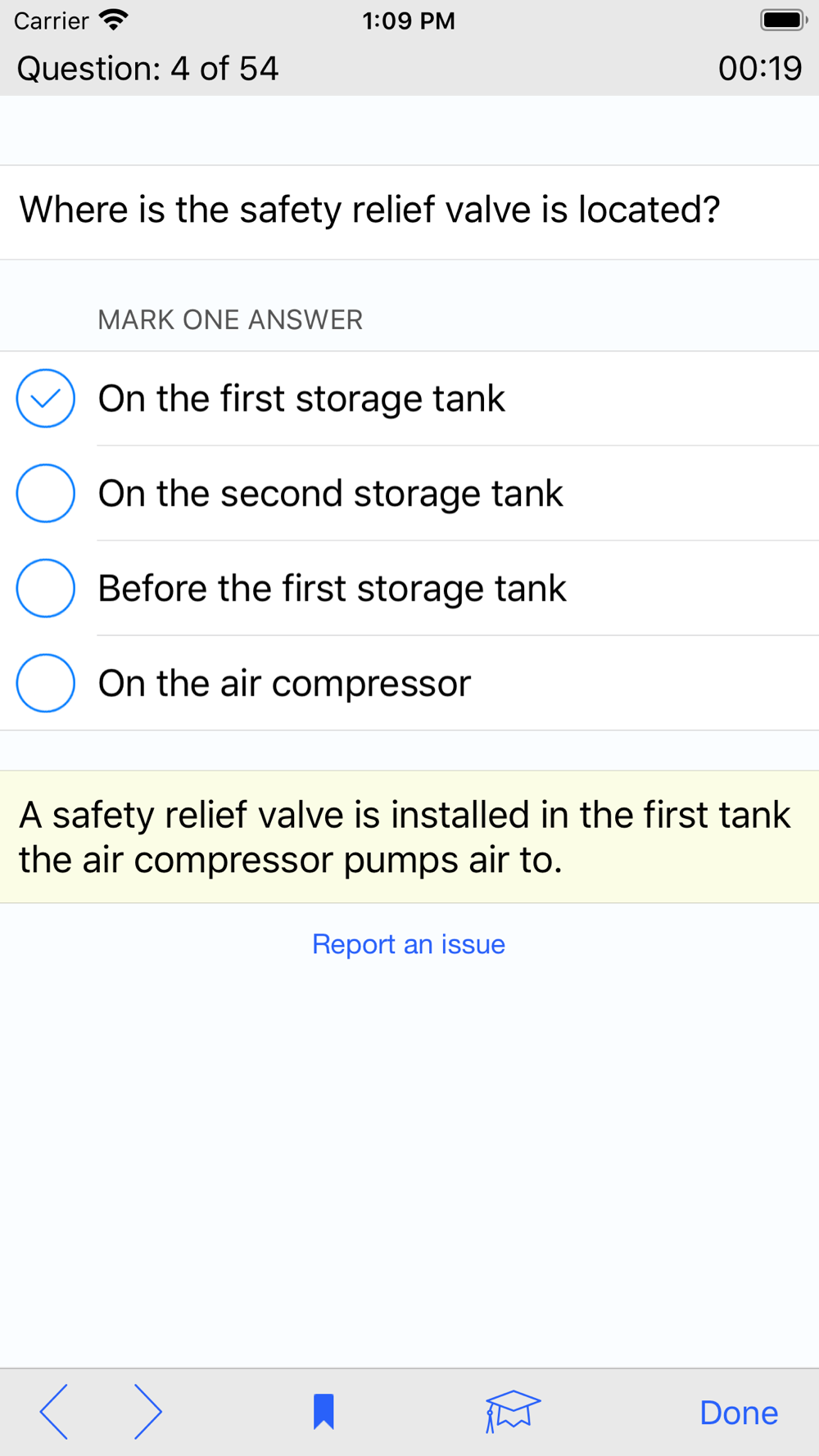
Task: Tap the battery indicator in the status bar
Action: click(784, 20)
